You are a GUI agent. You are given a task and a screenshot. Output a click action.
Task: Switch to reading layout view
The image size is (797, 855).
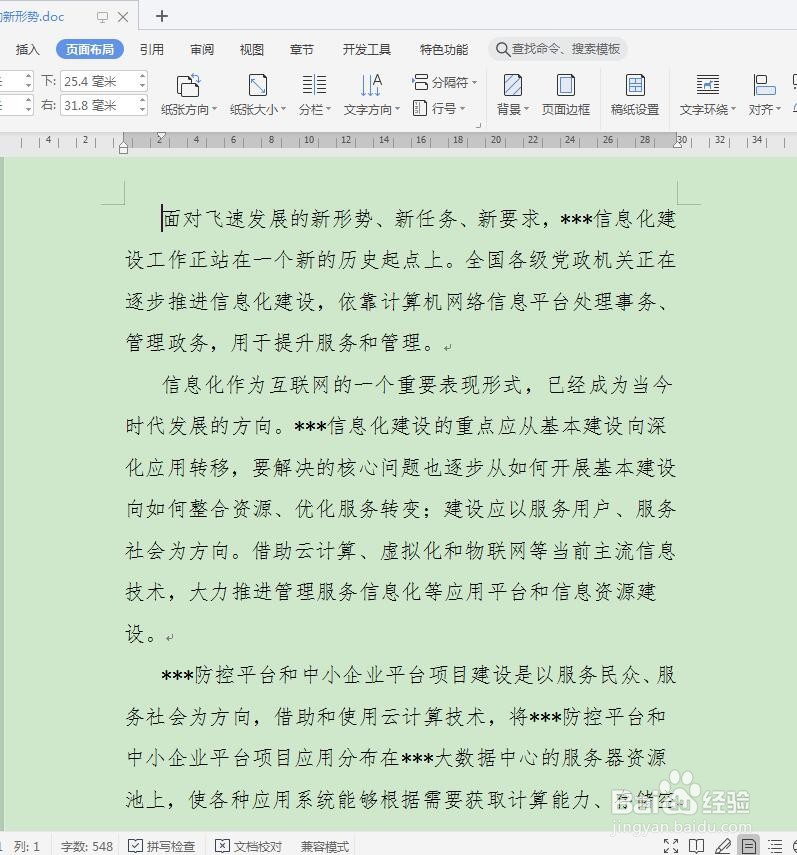(696, 846)
